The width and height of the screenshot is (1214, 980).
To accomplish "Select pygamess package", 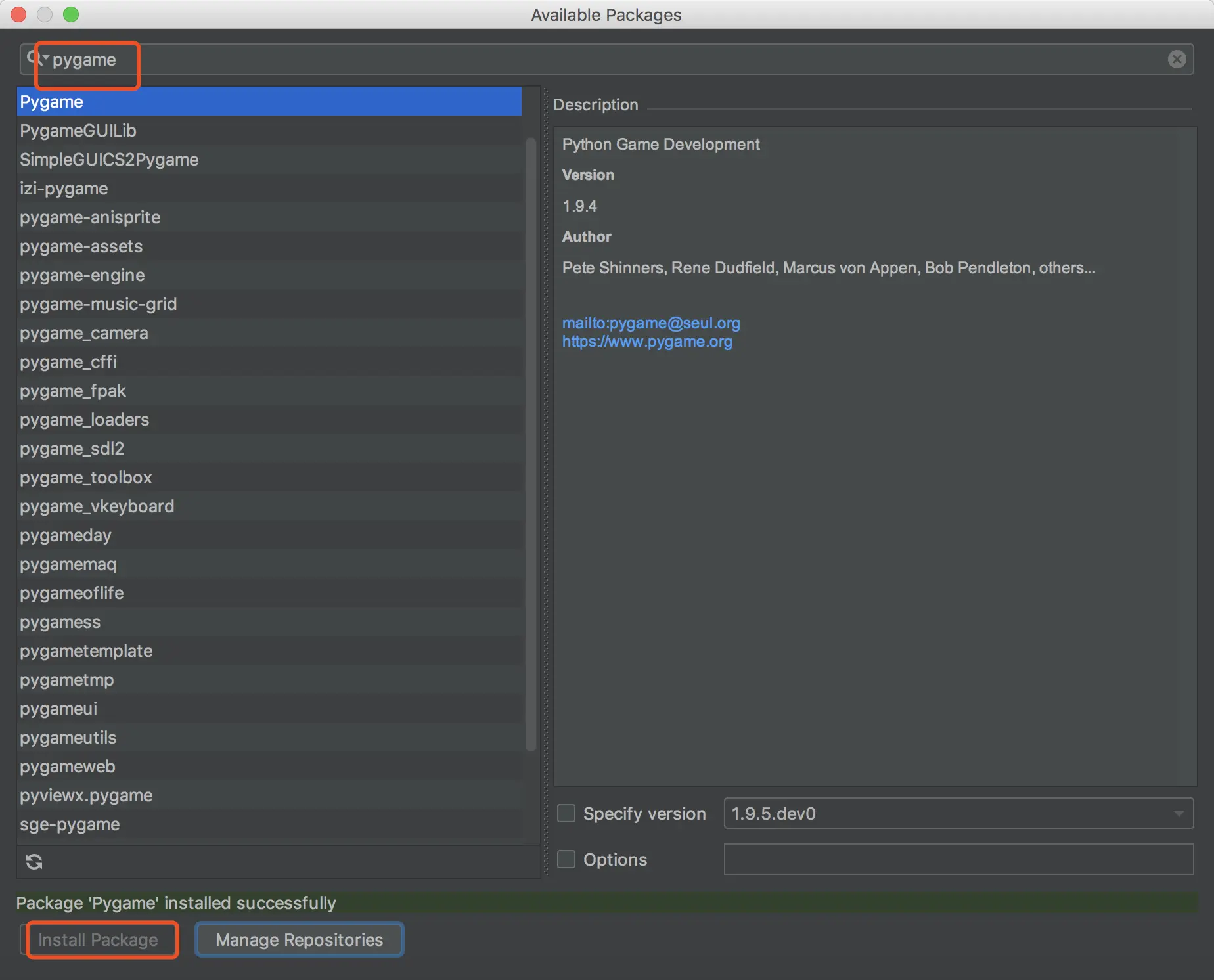I will coord(269,622).
